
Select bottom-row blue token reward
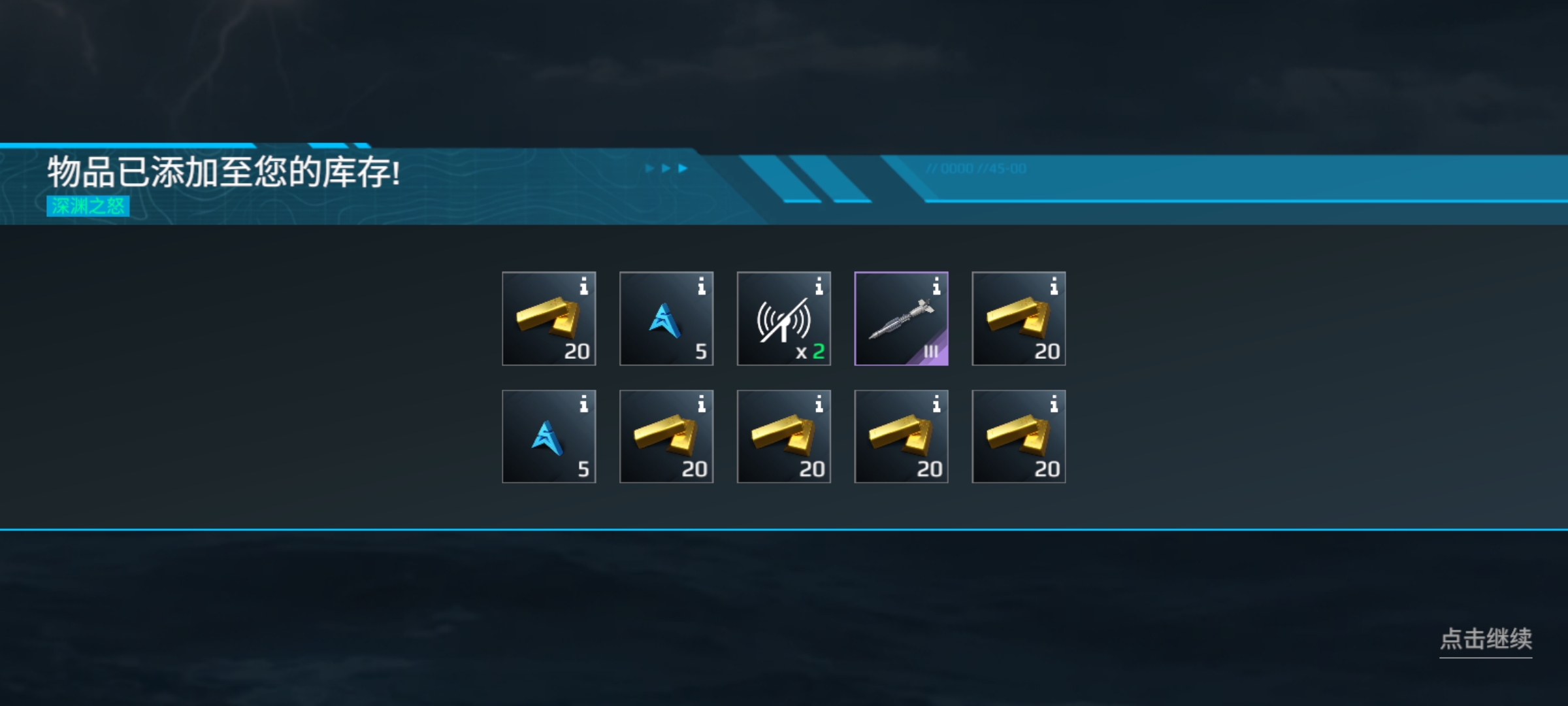click(x=549, y=437)
